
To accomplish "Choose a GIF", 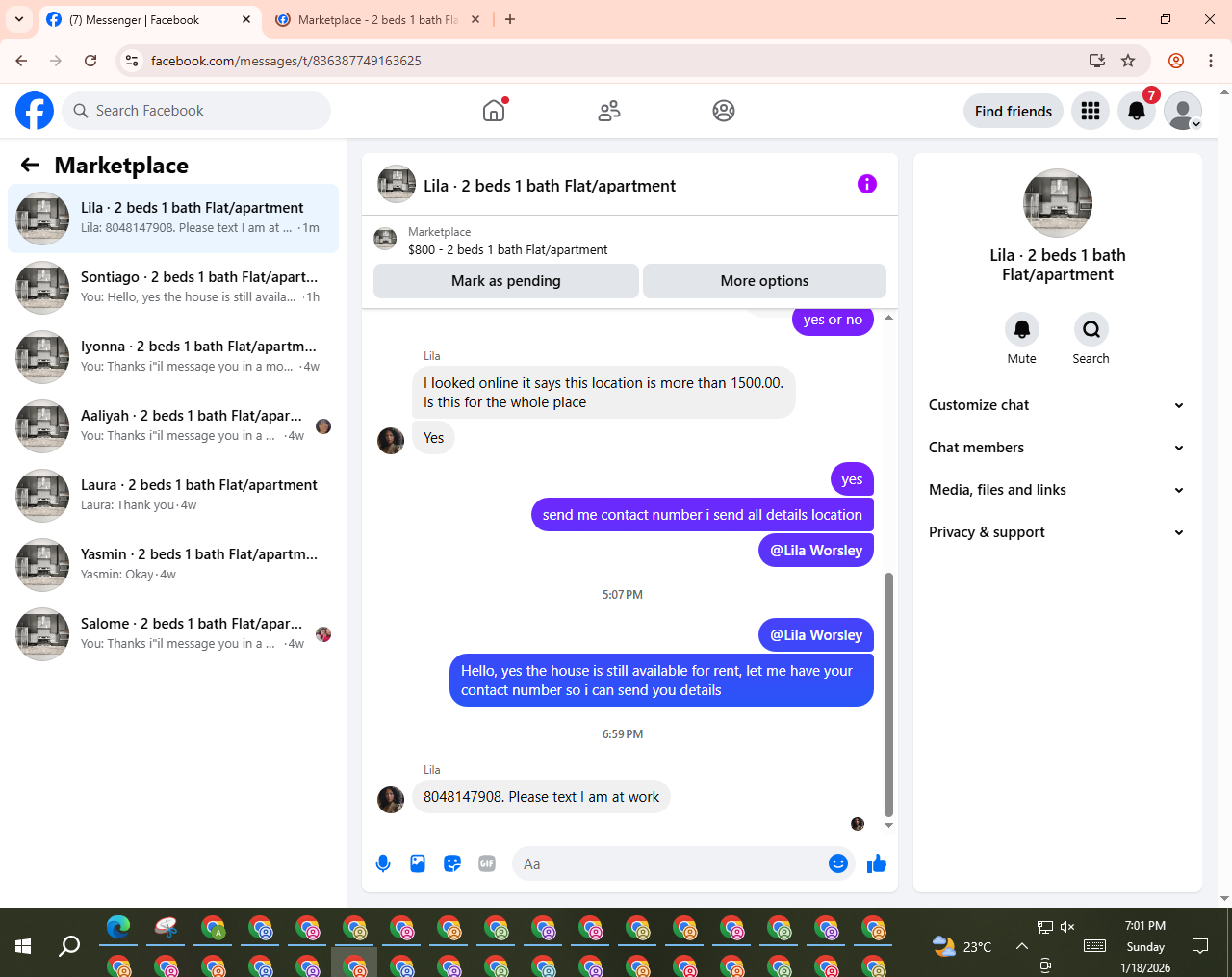I will 487,863.
